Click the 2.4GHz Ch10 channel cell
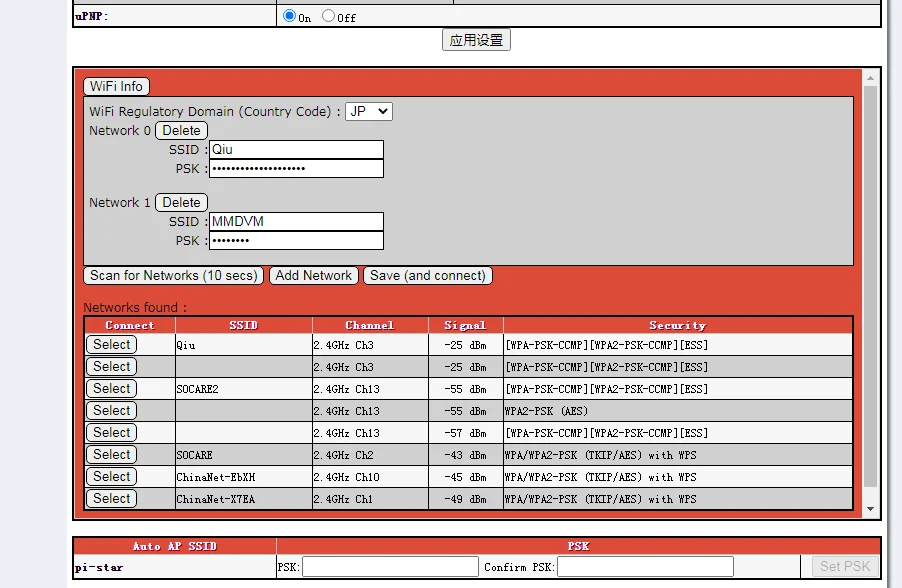 point(370,477)
